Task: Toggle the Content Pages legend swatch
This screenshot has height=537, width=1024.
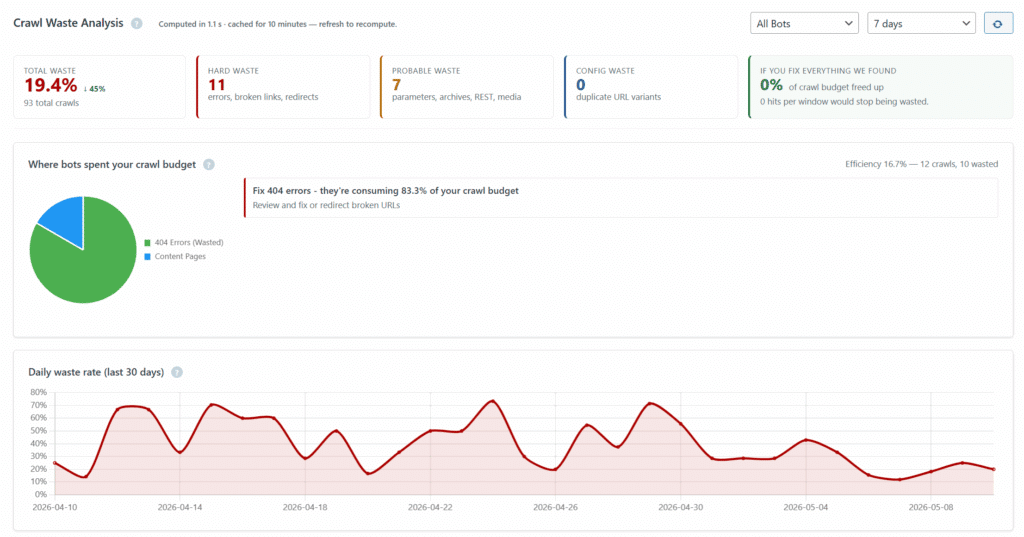Action: pyautogui.click(x=148, y=257)
